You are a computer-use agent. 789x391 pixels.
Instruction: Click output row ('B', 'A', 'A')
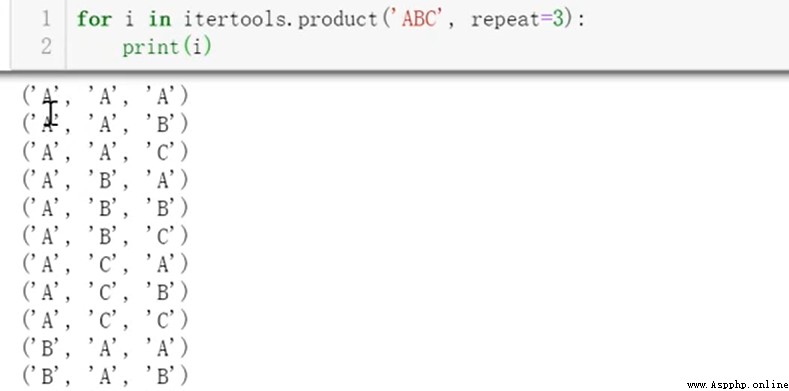(105, 348)
